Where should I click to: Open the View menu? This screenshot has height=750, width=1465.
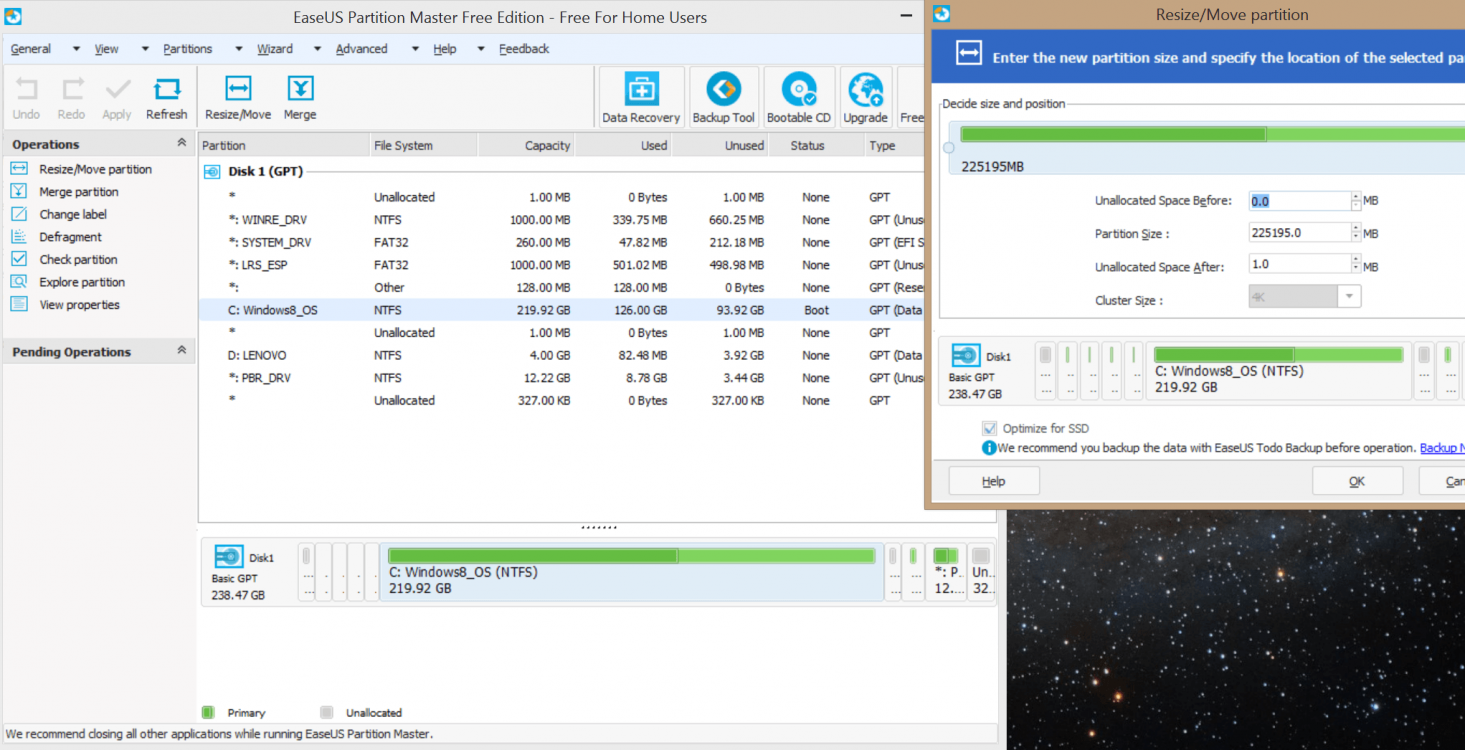coord(107,49)
